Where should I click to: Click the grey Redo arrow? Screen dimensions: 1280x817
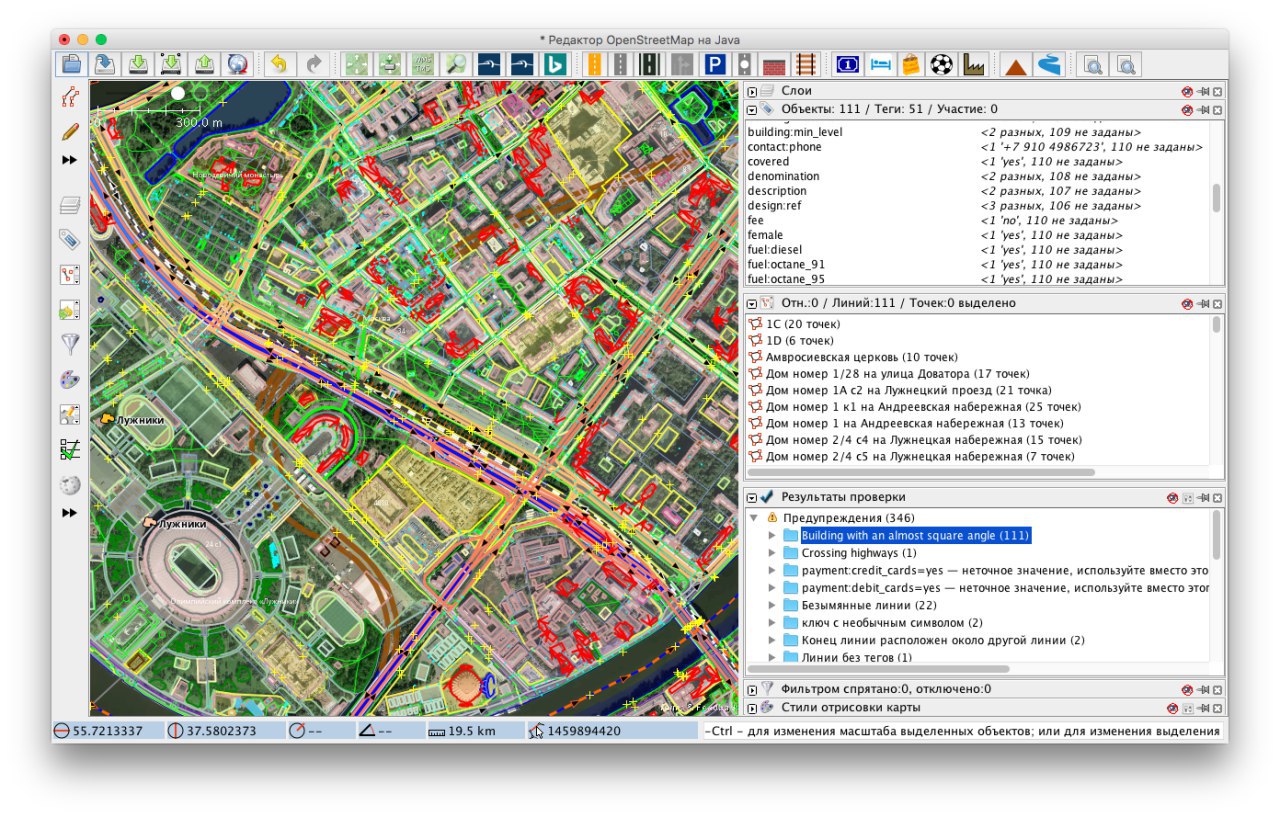coord(313,64)
